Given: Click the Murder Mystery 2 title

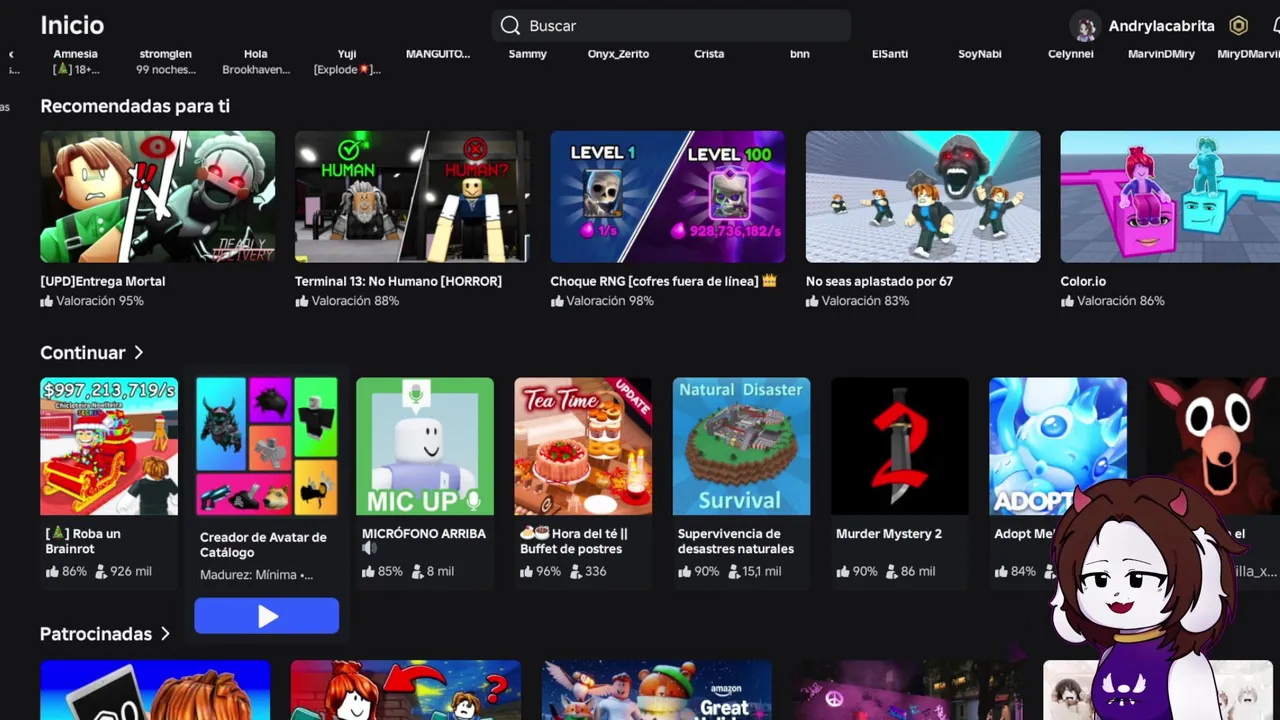Looking at the screenshot, I should tap(889, 534).
